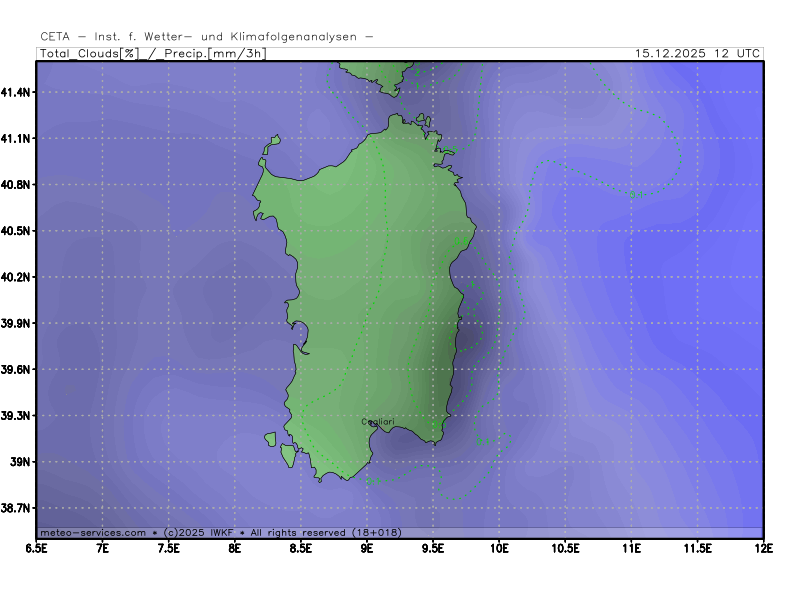Image resolution: width=800 pixels, height=600 pixels.
Task: Click the 7.5E longitude label
Action: (169, 548)
